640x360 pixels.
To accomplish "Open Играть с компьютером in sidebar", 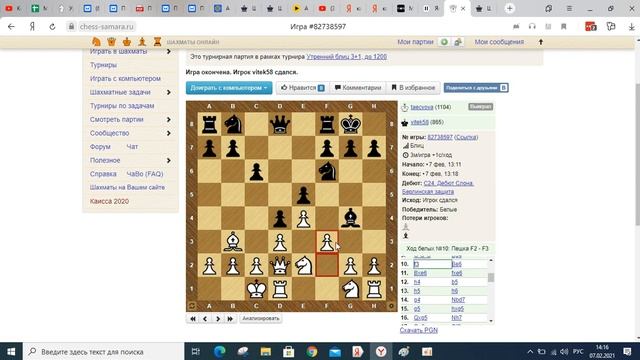I will (125, 78).
